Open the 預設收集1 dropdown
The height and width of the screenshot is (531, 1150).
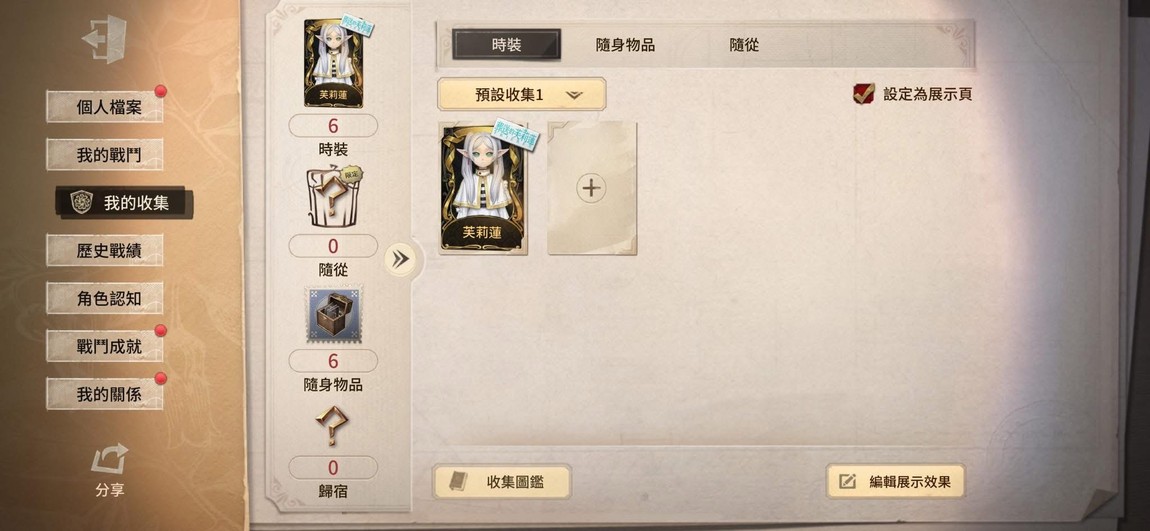521,95
